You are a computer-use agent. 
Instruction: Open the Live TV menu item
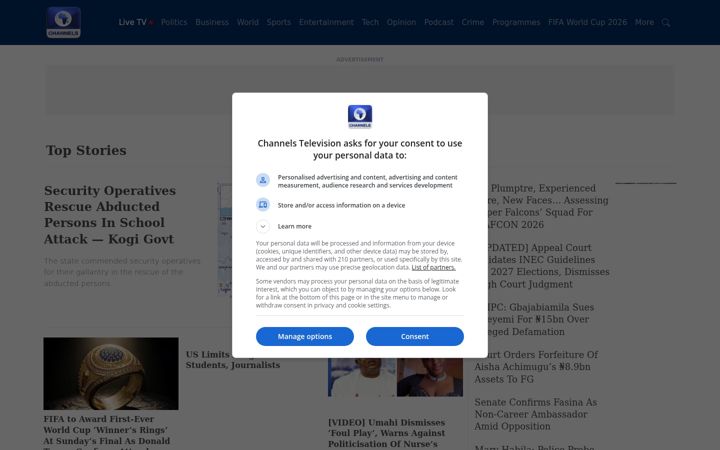pyautogui.click(x=135, y=22)
